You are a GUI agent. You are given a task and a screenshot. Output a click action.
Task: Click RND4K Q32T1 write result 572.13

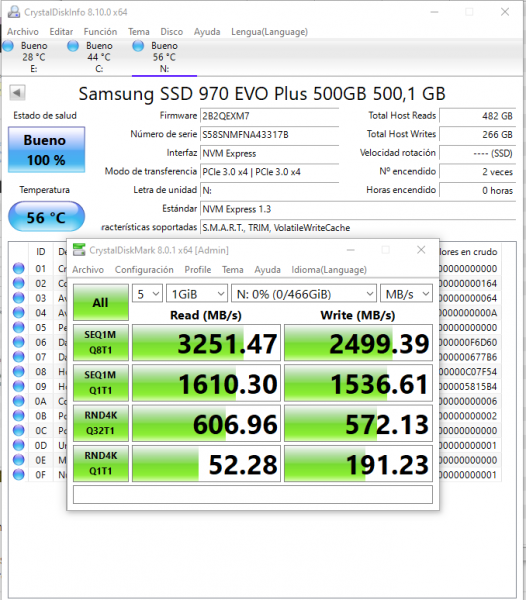coord(358,423)
